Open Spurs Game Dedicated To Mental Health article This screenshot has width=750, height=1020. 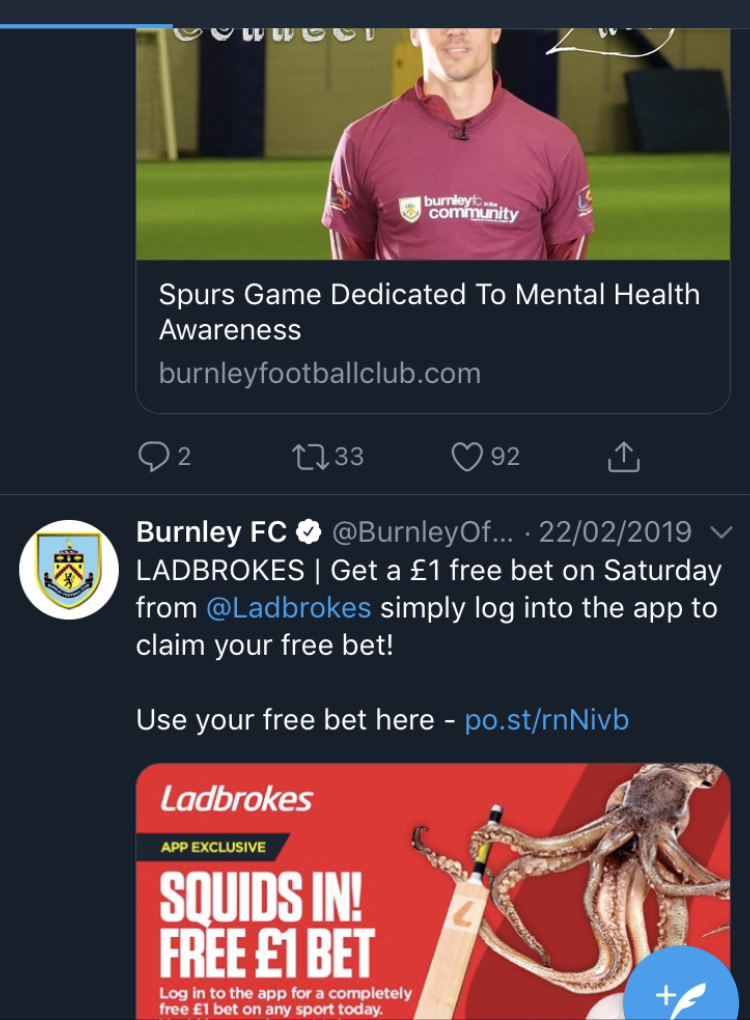point(429,311)
